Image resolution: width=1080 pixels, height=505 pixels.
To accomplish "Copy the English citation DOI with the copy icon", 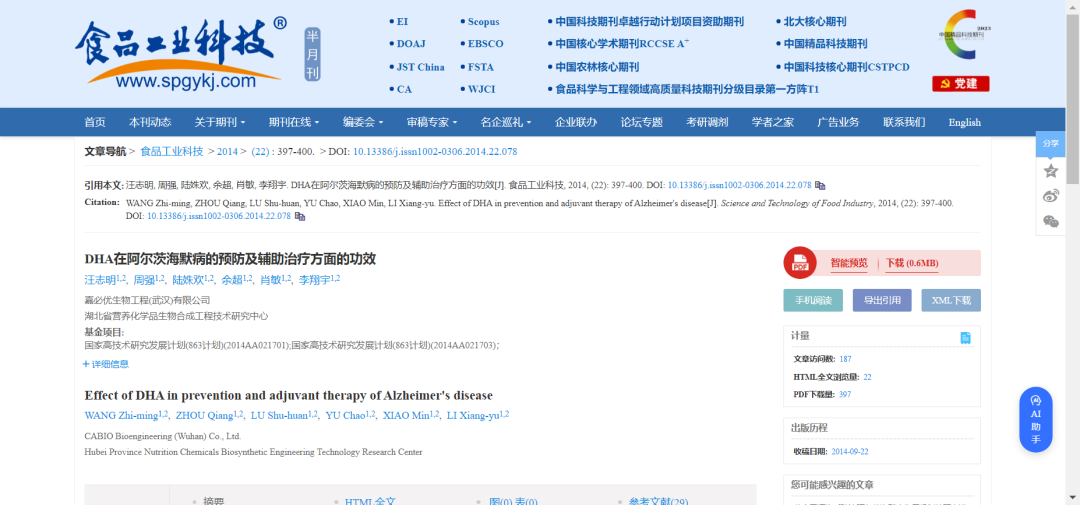I will click(300, 216).
